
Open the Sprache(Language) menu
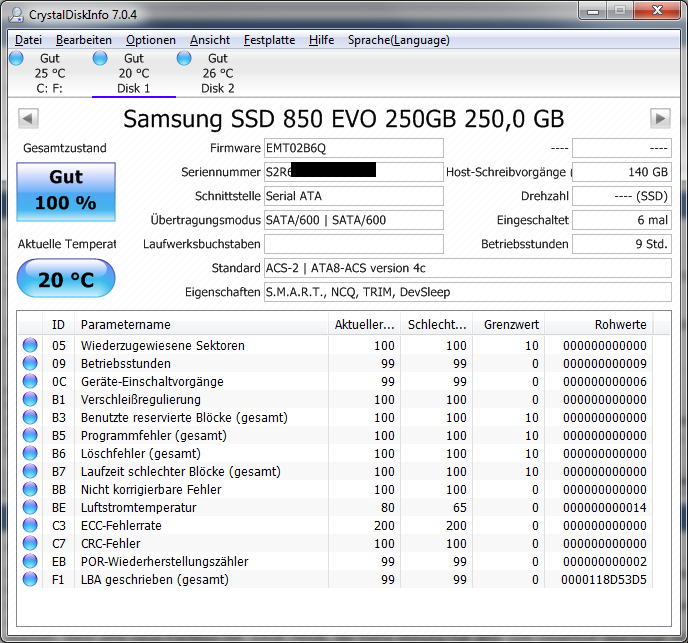[398, 40]
